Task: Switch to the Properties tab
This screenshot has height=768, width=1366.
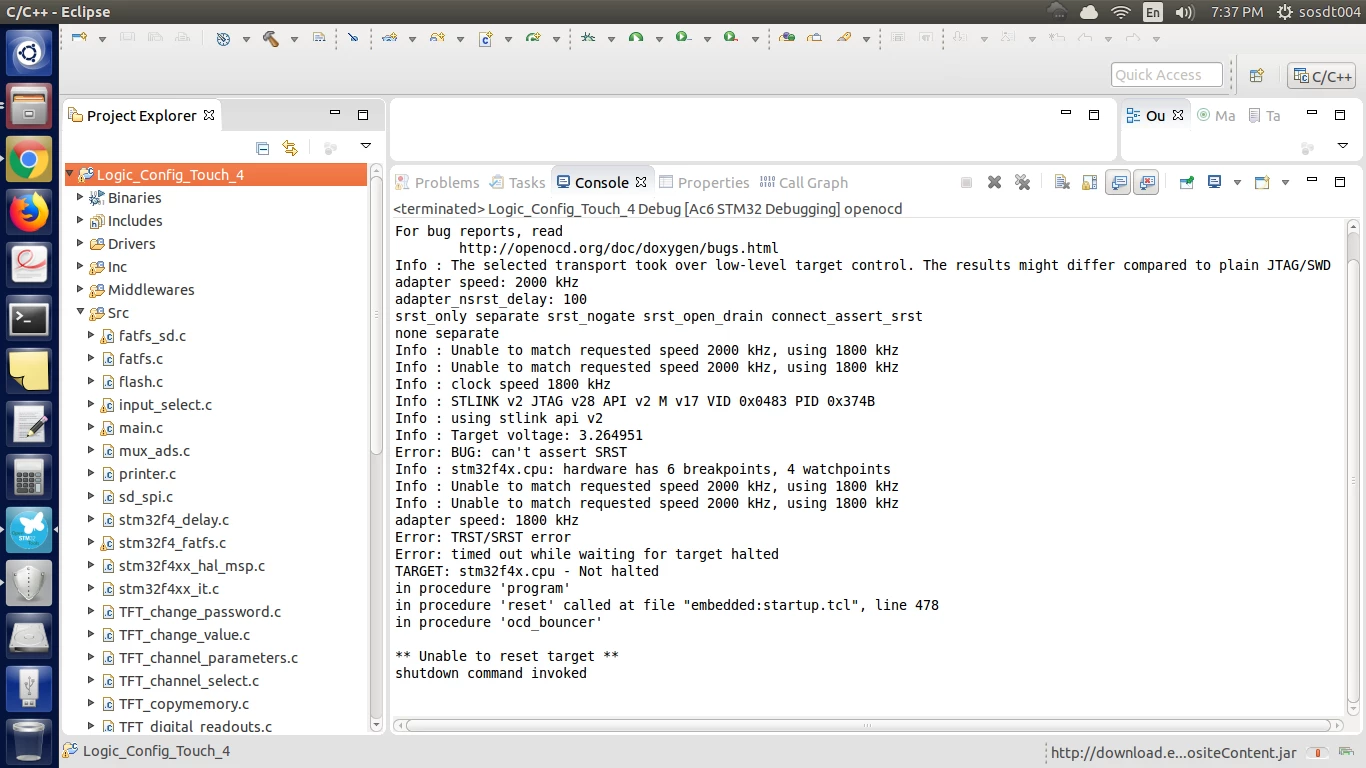Action: 705,182
